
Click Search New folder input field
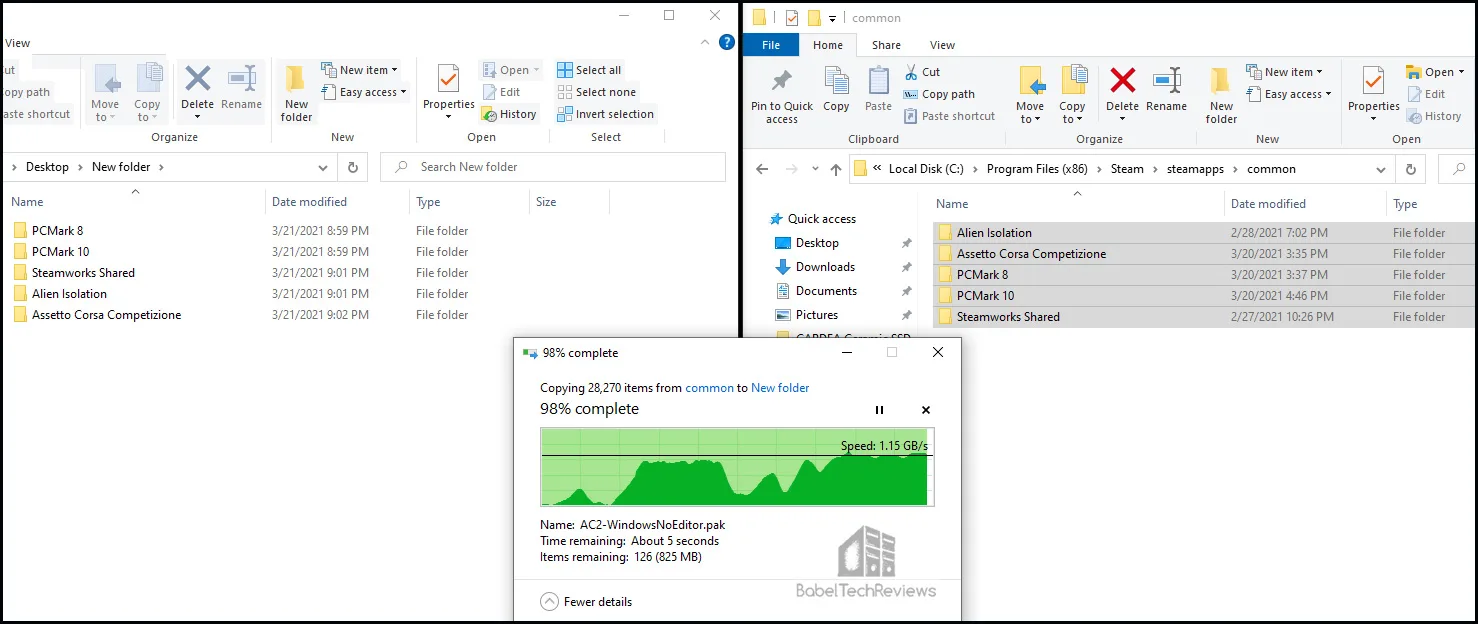click(553, 167)
